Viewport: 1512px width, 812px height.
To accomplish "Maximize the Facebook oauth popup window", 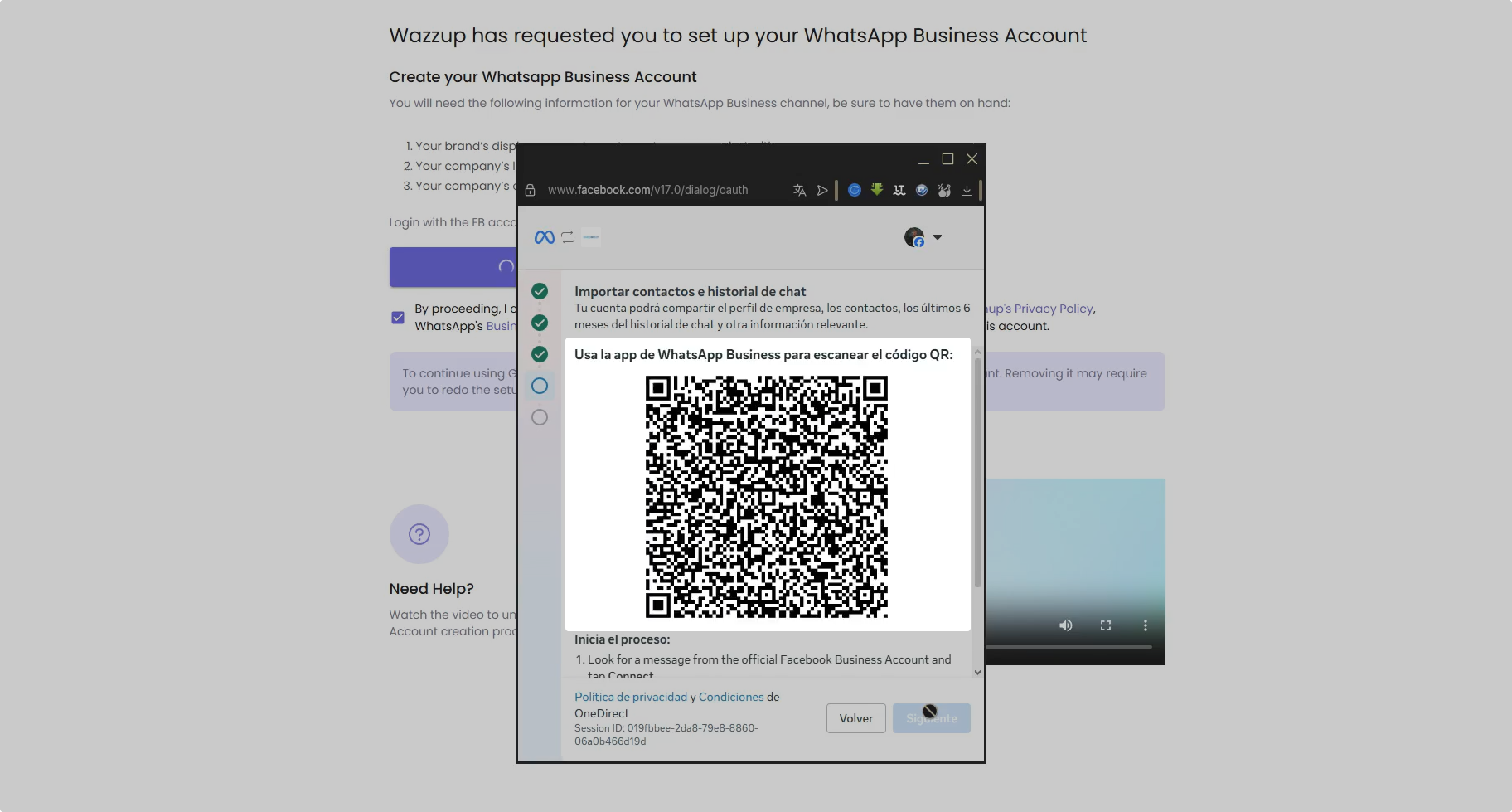I will coord(947,159).
